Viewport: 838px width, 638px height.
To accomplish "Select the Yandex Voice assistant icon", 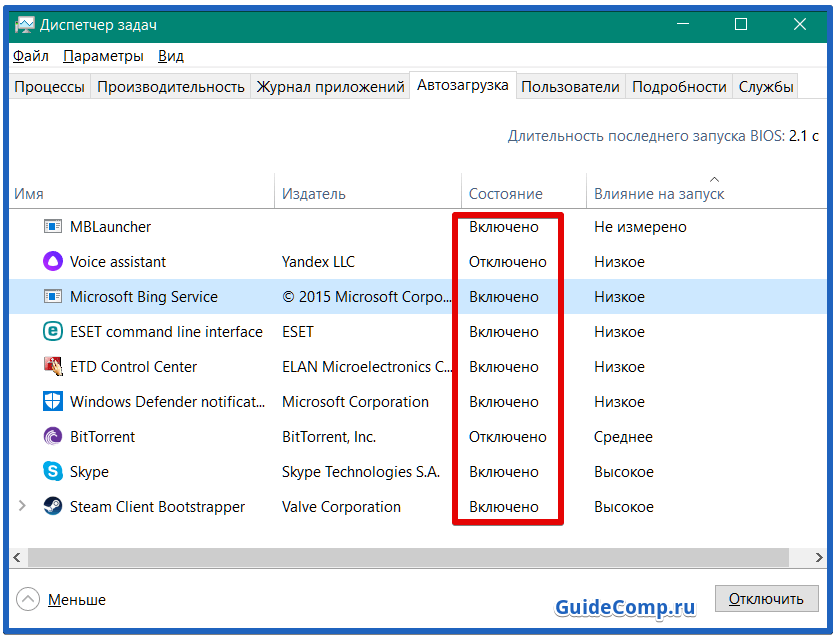I will click(53, 262).
